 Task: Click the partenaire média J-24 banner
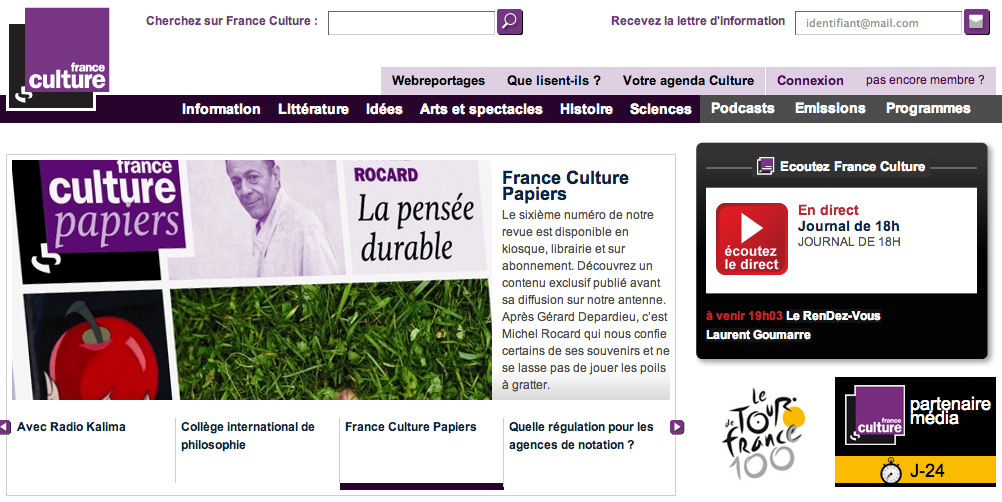(915, 432)
